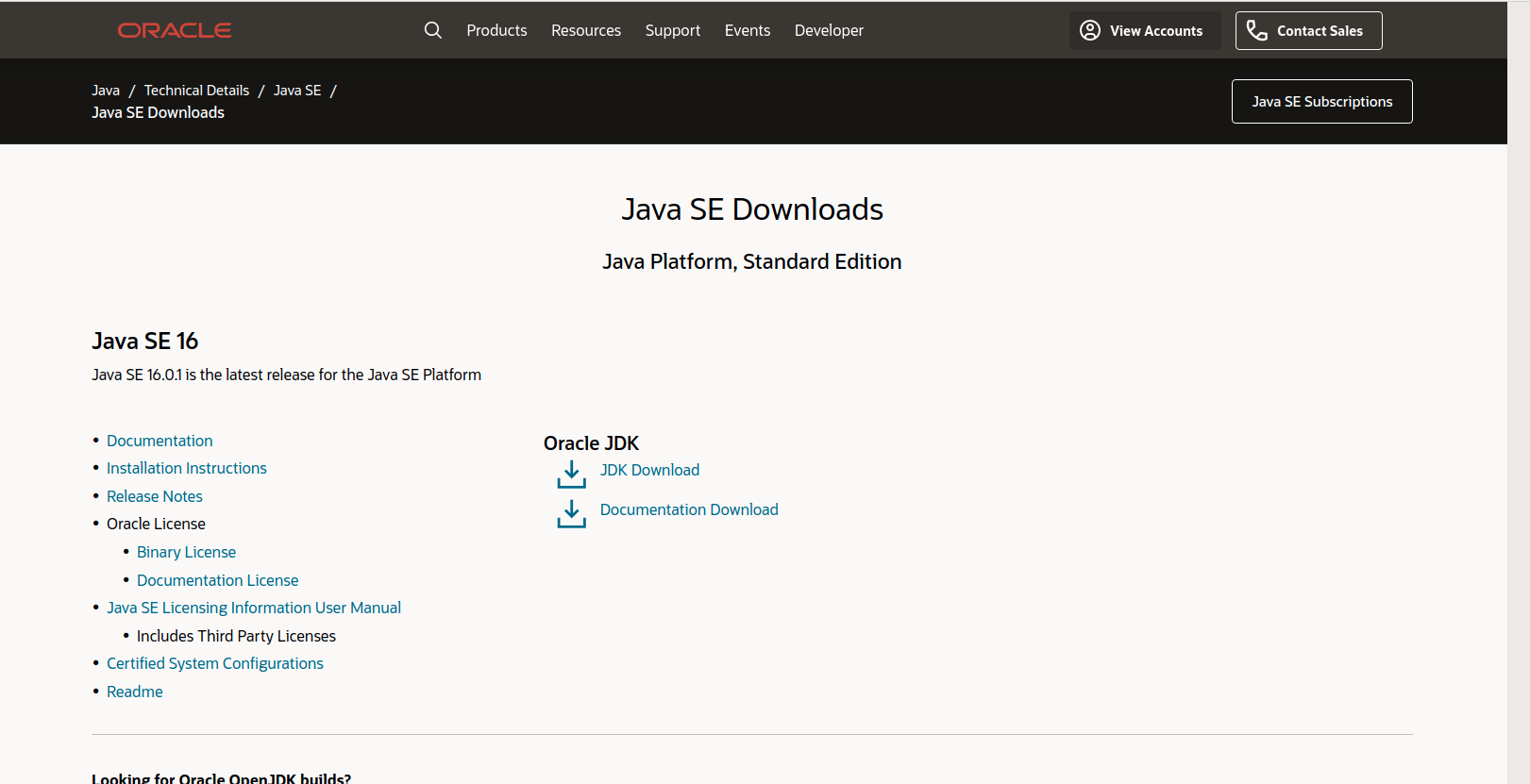
Task: Open the Binary License link
Action: 186,552
